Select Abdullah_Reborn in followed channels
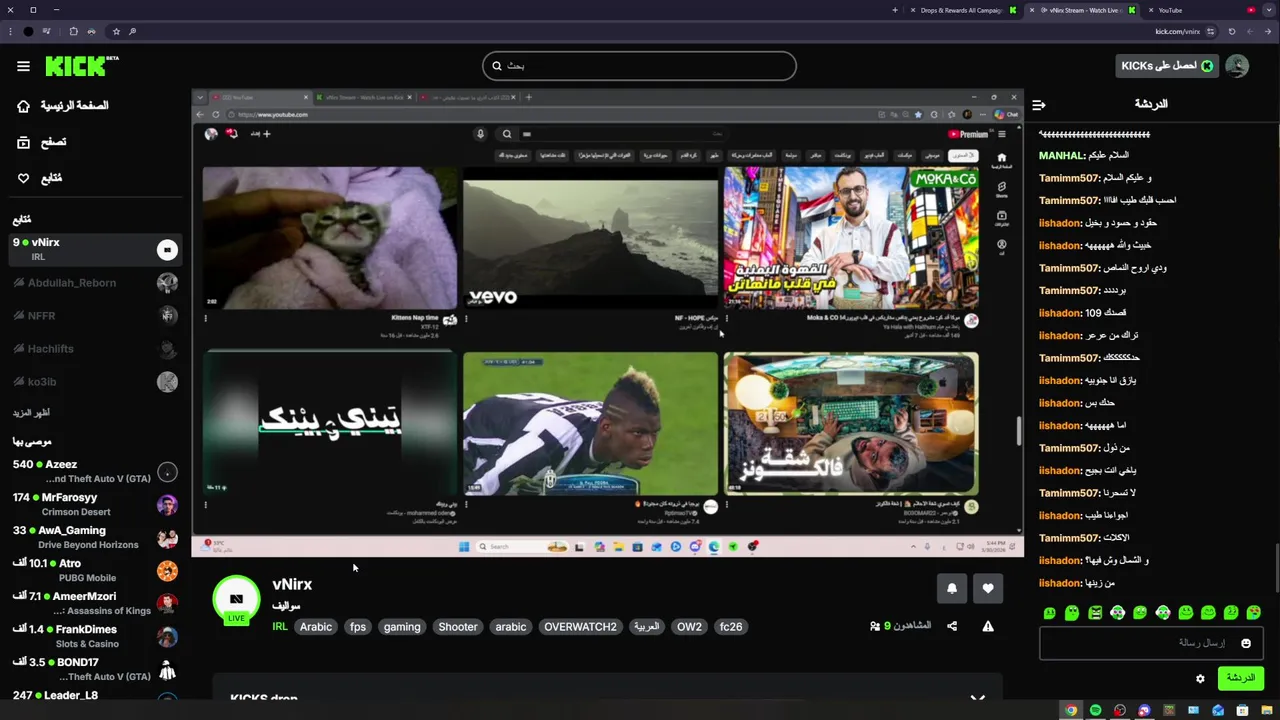This screenshot has width=1280, height=720. click(x=95, y=283)
